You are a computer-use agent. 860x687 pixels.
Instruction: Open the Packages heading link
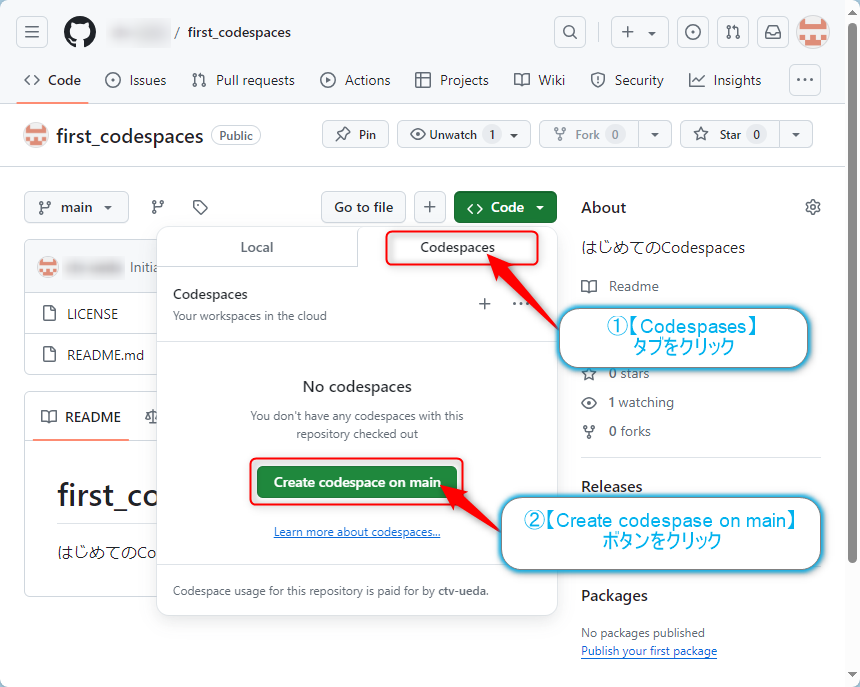614,595
